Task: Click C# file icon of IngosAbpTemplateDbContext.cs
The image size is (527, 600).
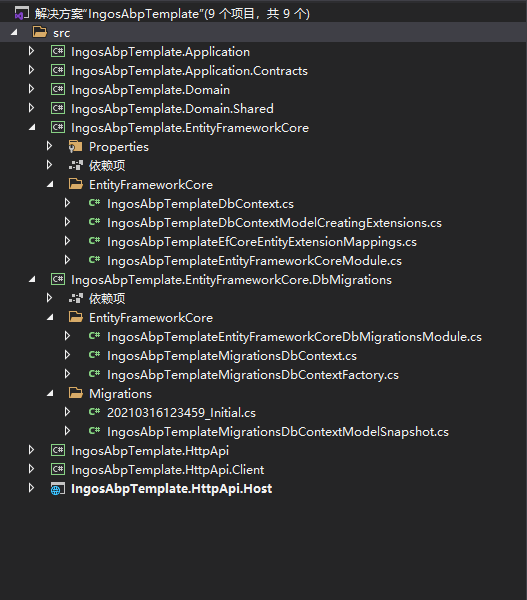Action: coord(94,203)
